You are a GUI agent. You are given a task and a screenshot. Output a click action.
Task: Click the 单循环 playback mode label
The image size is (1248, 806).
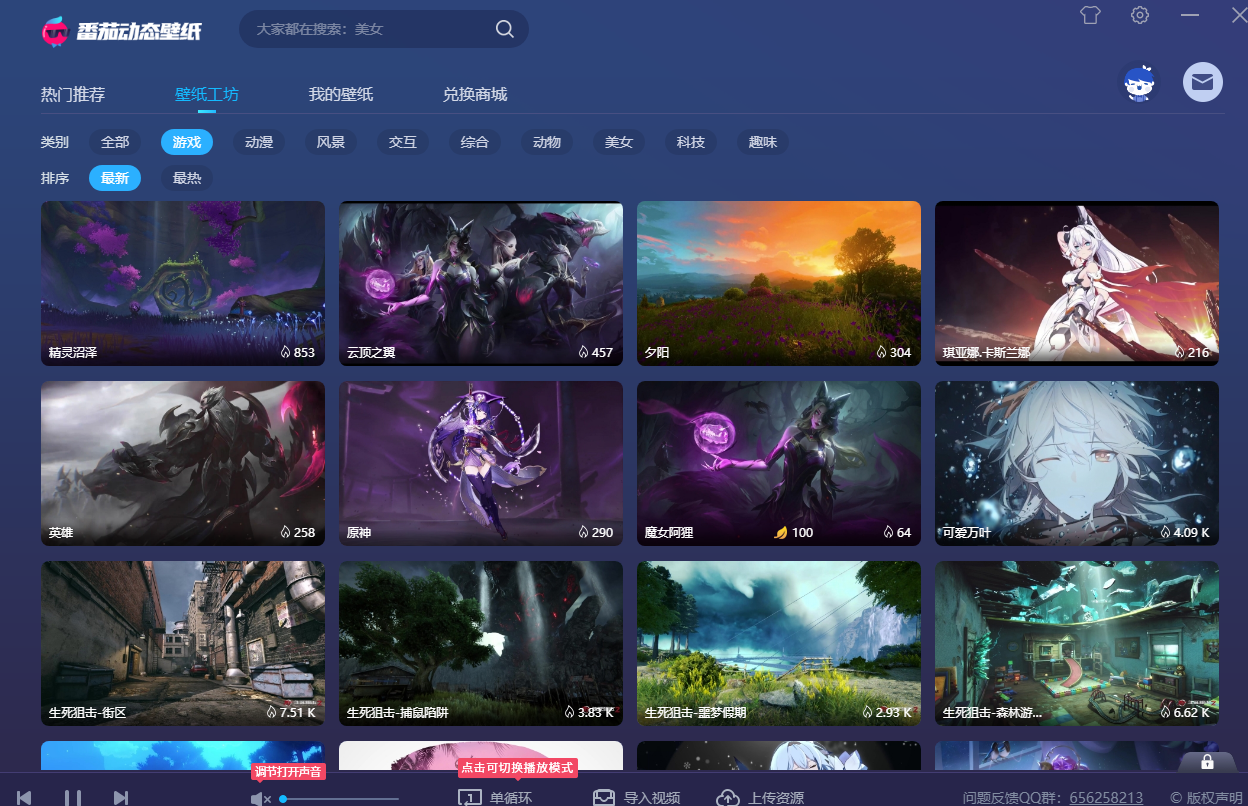pyautogui.click(x=511, y=798)
